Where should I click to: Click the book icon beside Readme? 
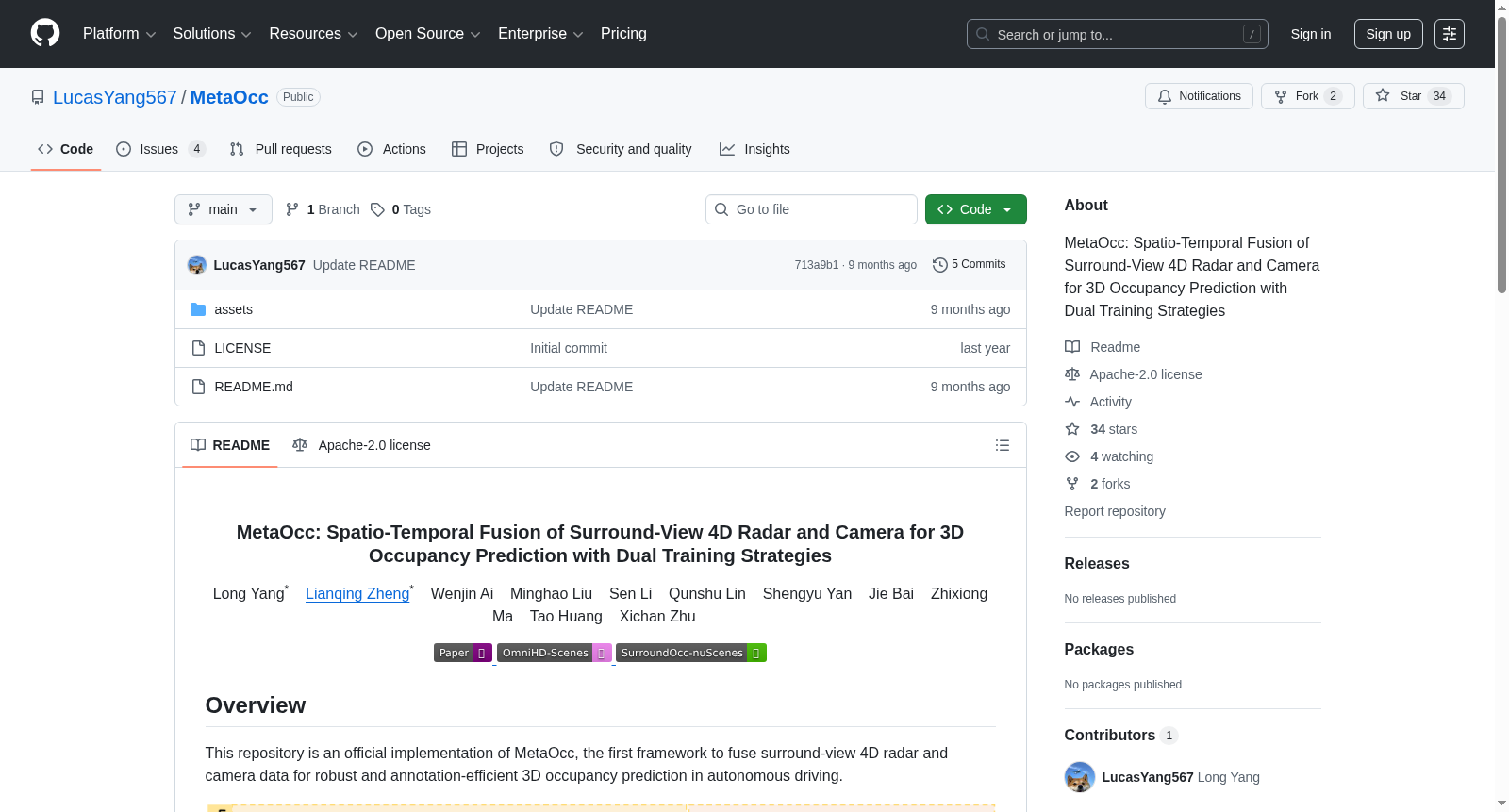pyautogui.click(x=1072, y=347)
